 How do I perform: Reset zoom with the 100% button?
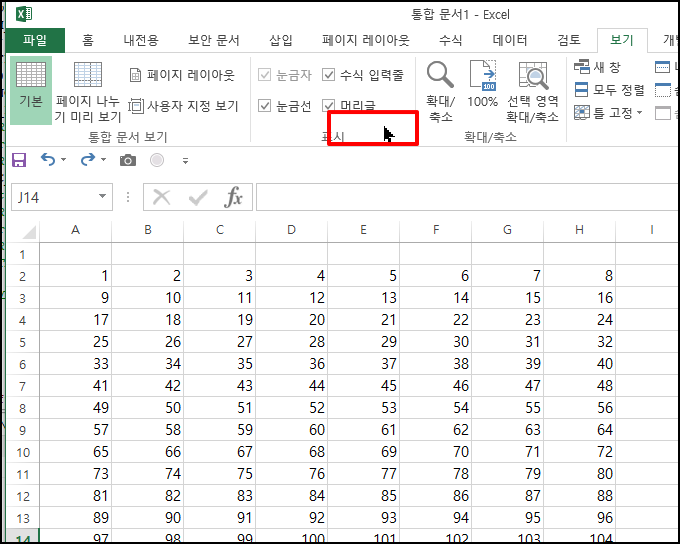point(483,85)
